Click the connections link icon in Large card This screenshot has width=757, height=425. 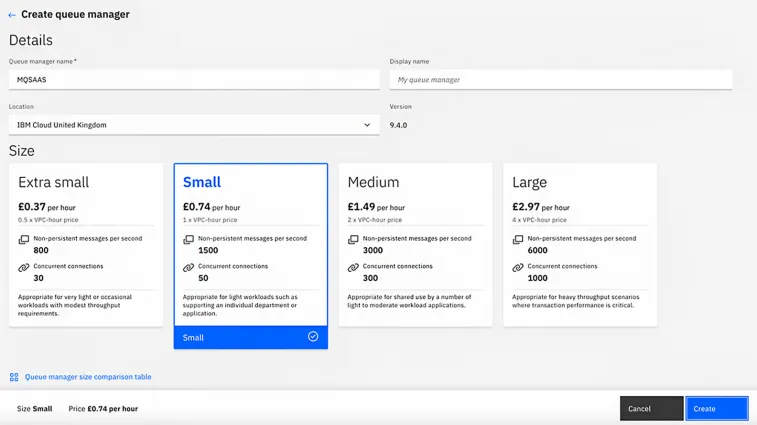tap(518, 268)
